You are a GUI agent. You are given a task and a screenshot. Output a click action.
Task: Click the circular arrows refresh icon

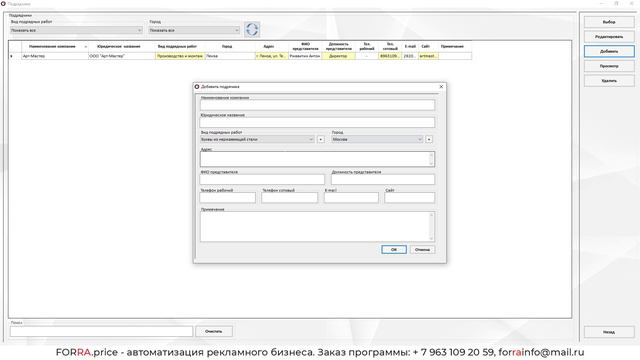252,29
